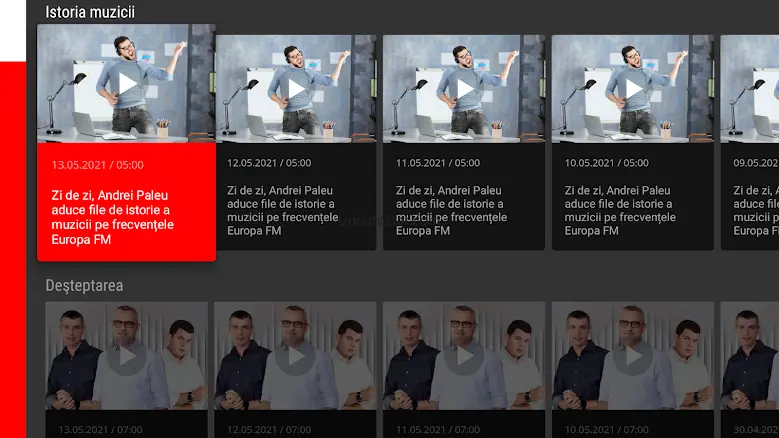Select the partially visible 30.04 Deșteptarea card

click(750, 370)
